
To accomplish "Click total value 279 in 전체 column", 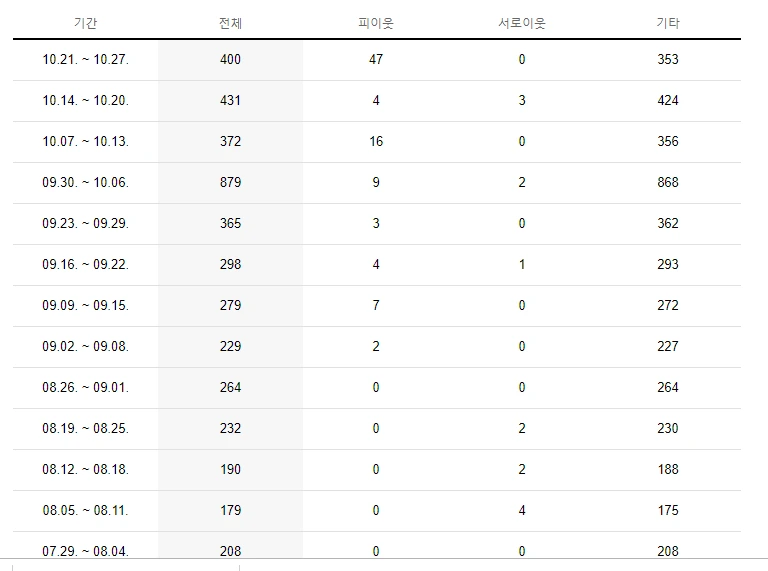I will [230, 305].
